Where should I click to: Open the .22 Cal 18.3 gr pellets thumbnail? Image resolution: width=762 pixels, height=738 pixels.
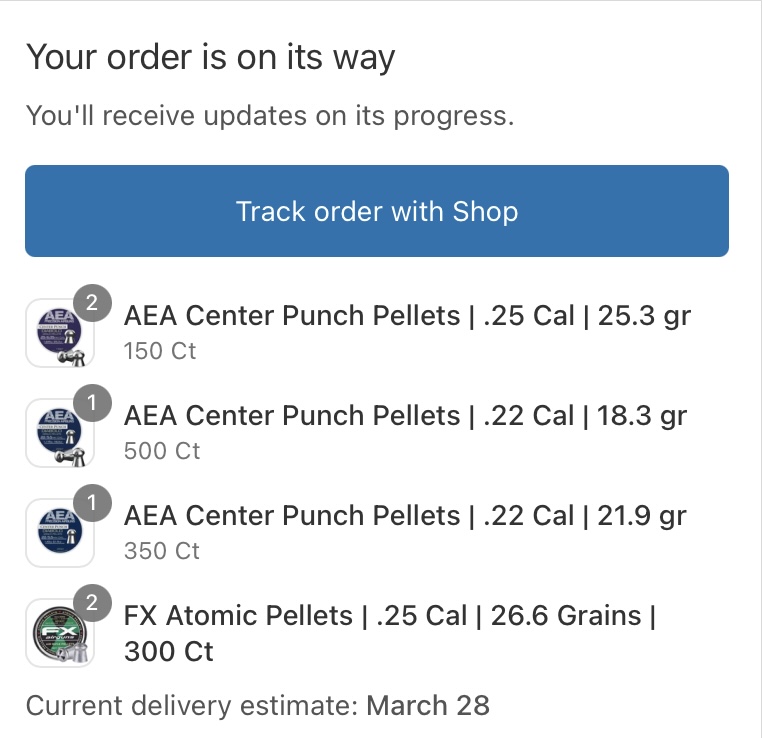(60, 433)
